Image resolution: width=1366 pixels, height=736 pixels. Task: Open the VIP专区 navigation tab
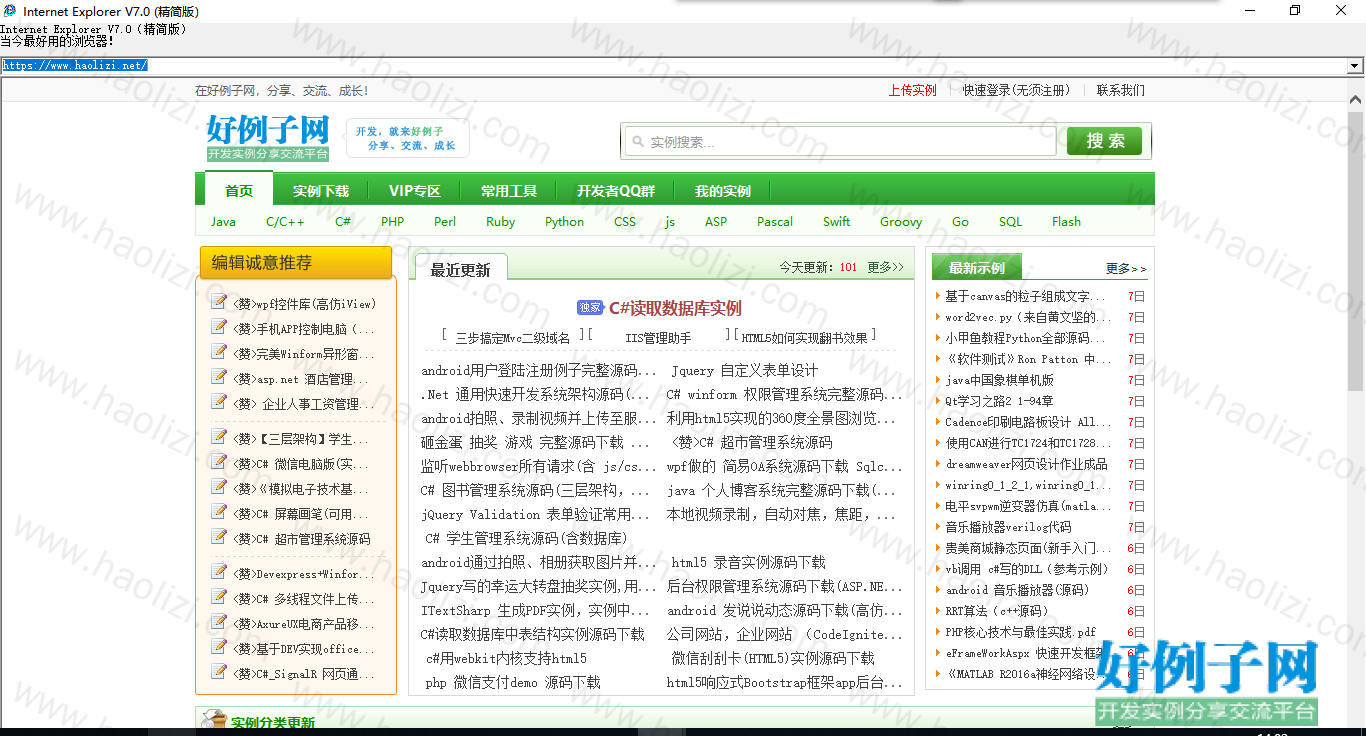pyautogui.click(x=415, y=191)
